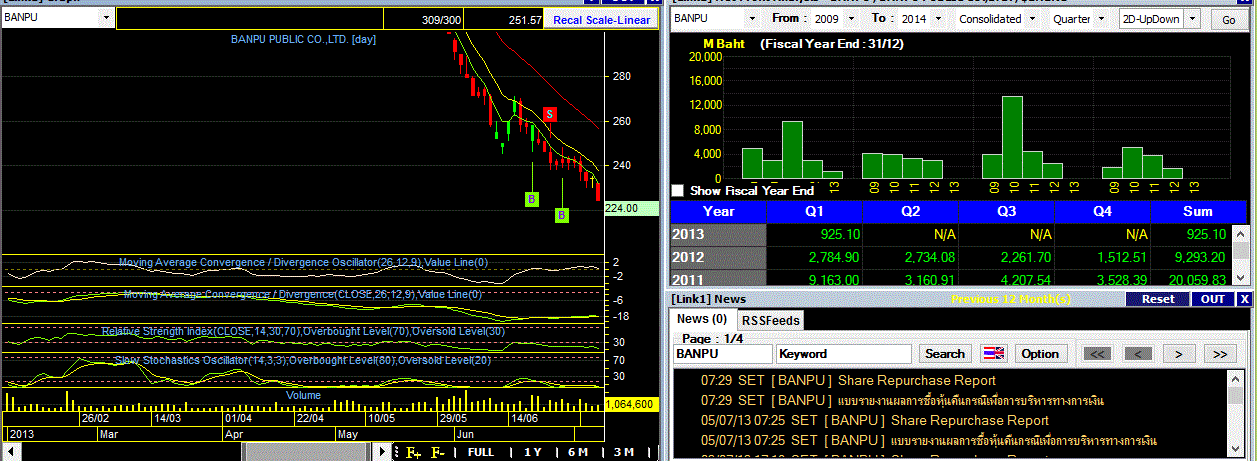Click the red S sell signal marker
Image resolution: width=1257 pixels, height=461 pixels.
[550, 113]
